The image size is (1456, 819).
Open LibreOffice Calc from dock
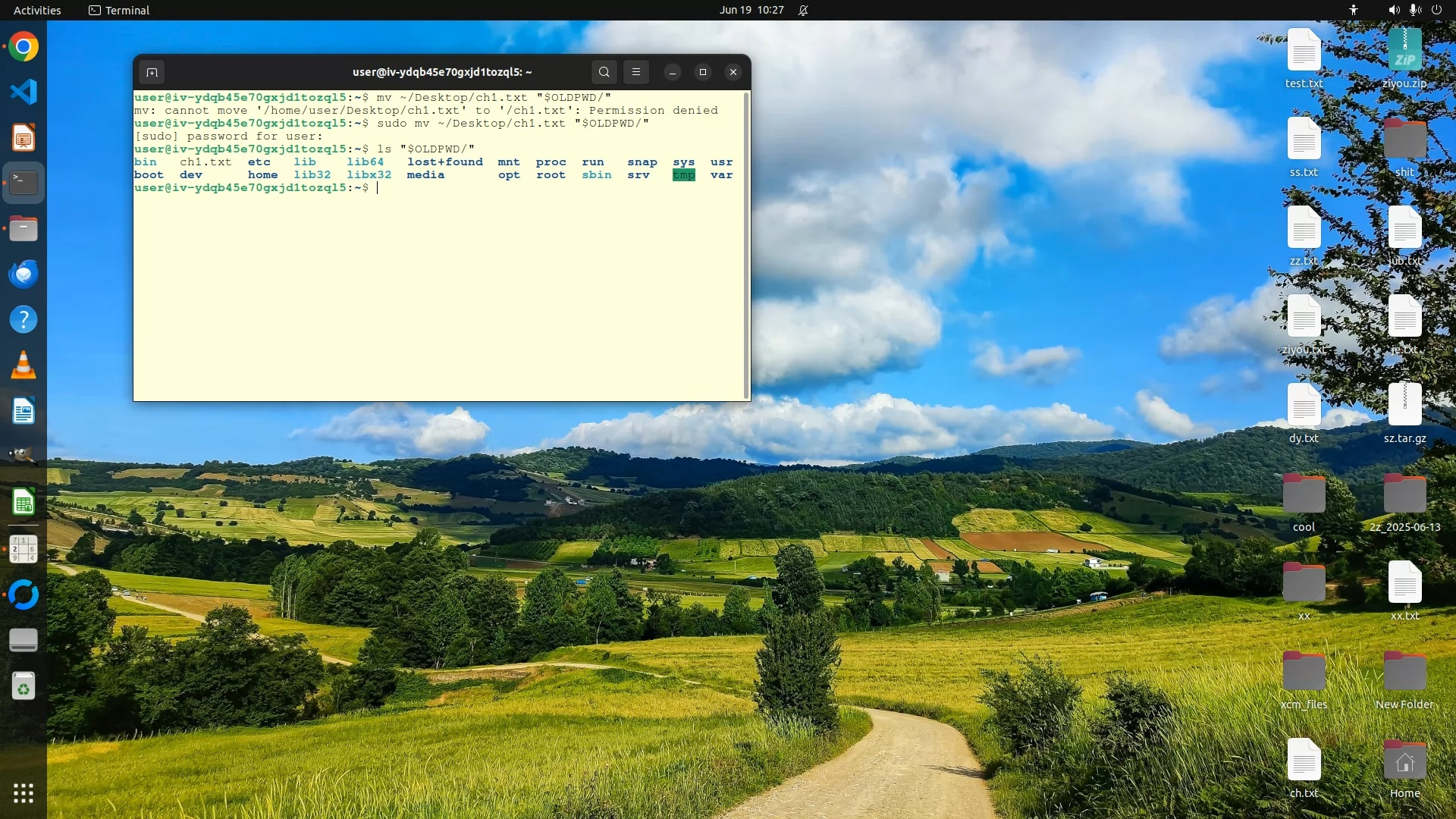click(24, 502)
